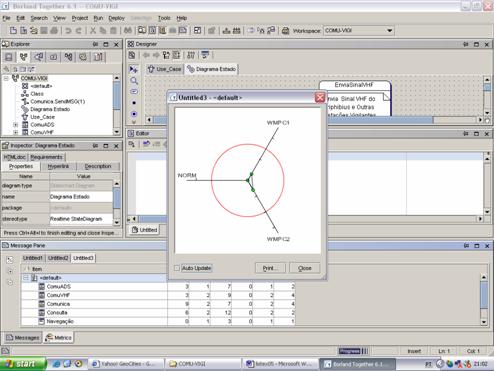Click the Redo arrow in main toolbar
494x371 pixels.
tap(79, 31)
